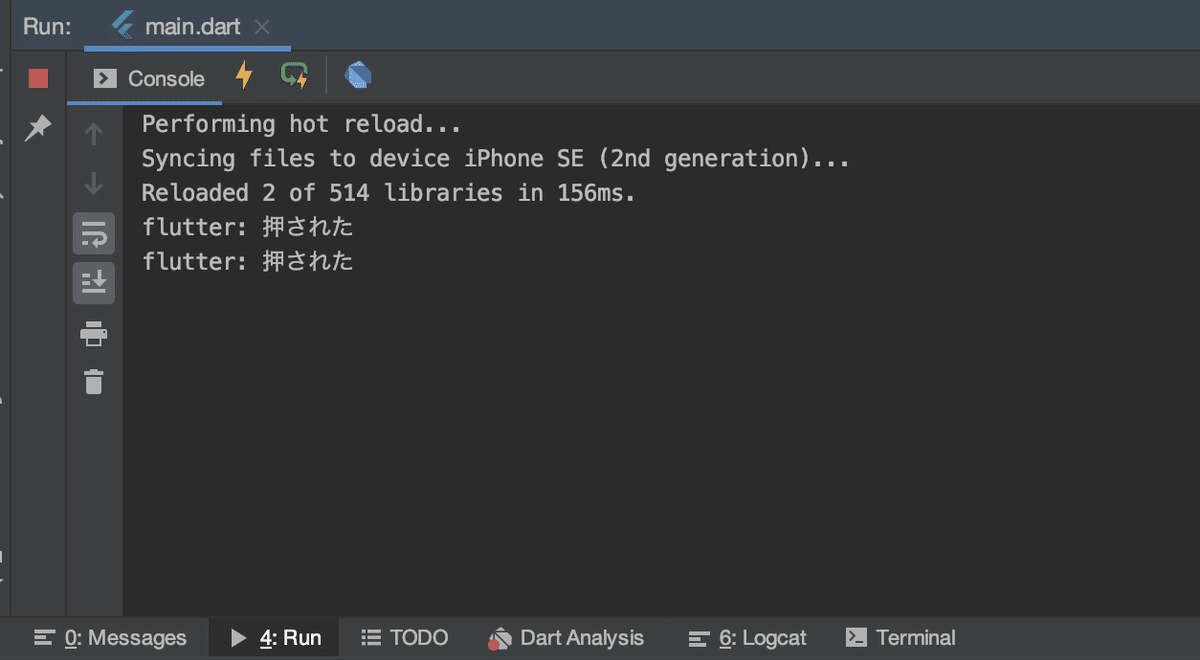
Task: Close the main.dart run tab
Action: tap(263, 27)
